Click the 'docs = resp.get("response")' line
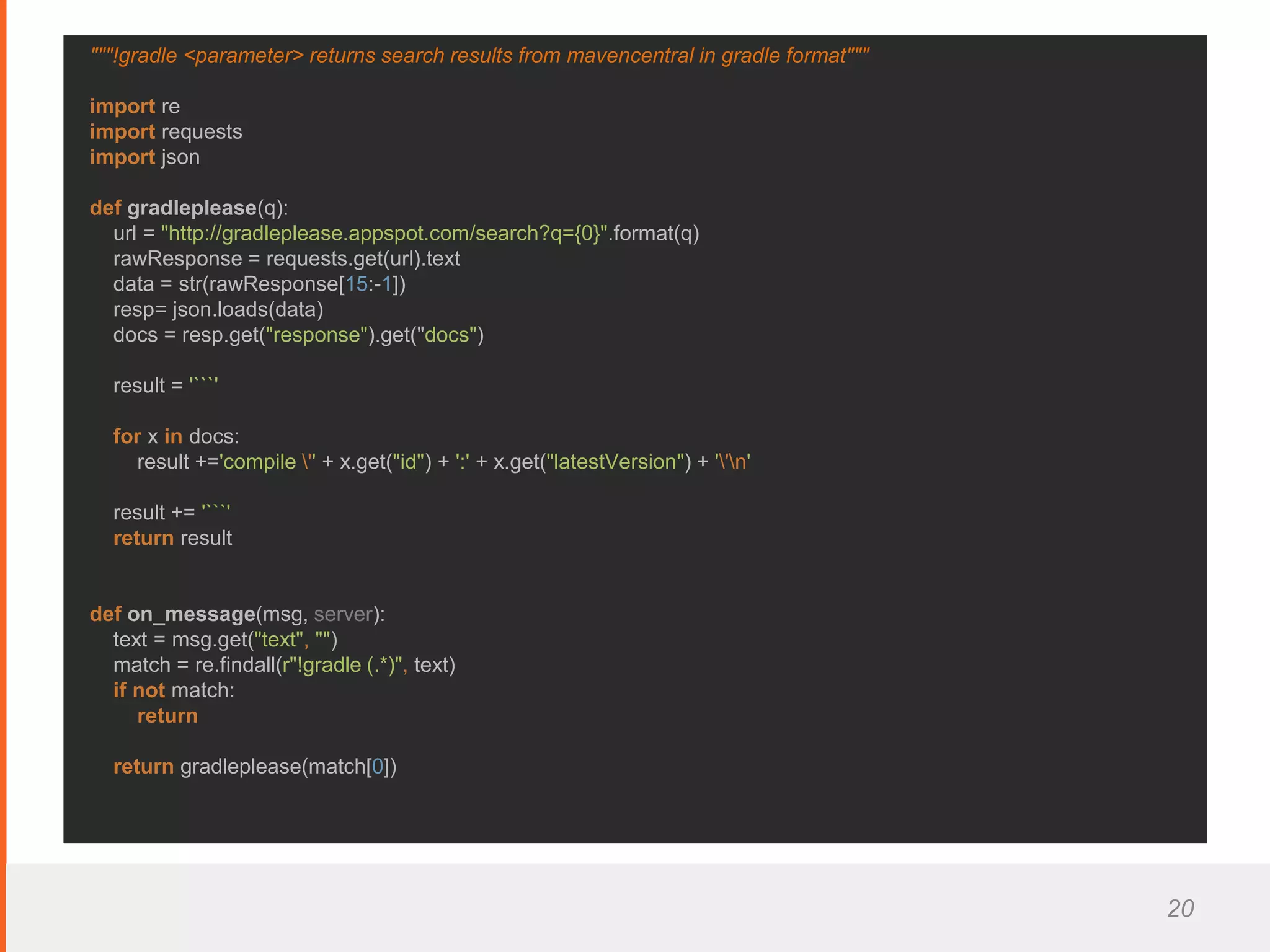The image size is (1270, 952). tap(298, 335)
